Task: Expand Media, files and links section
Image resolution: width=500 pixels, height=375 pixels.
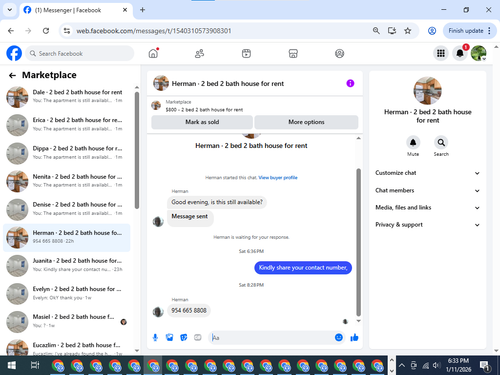Action: coord(428,208)
